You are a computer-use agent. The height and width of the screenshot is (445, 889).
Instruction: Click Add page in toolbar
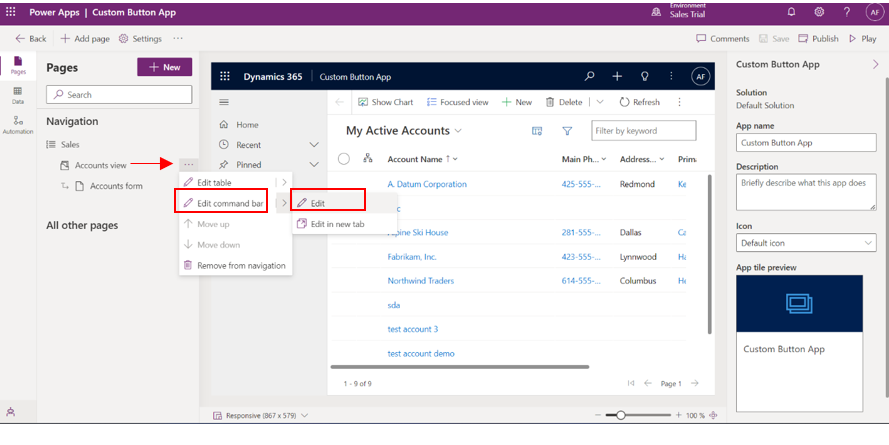[x=84, y=39]
